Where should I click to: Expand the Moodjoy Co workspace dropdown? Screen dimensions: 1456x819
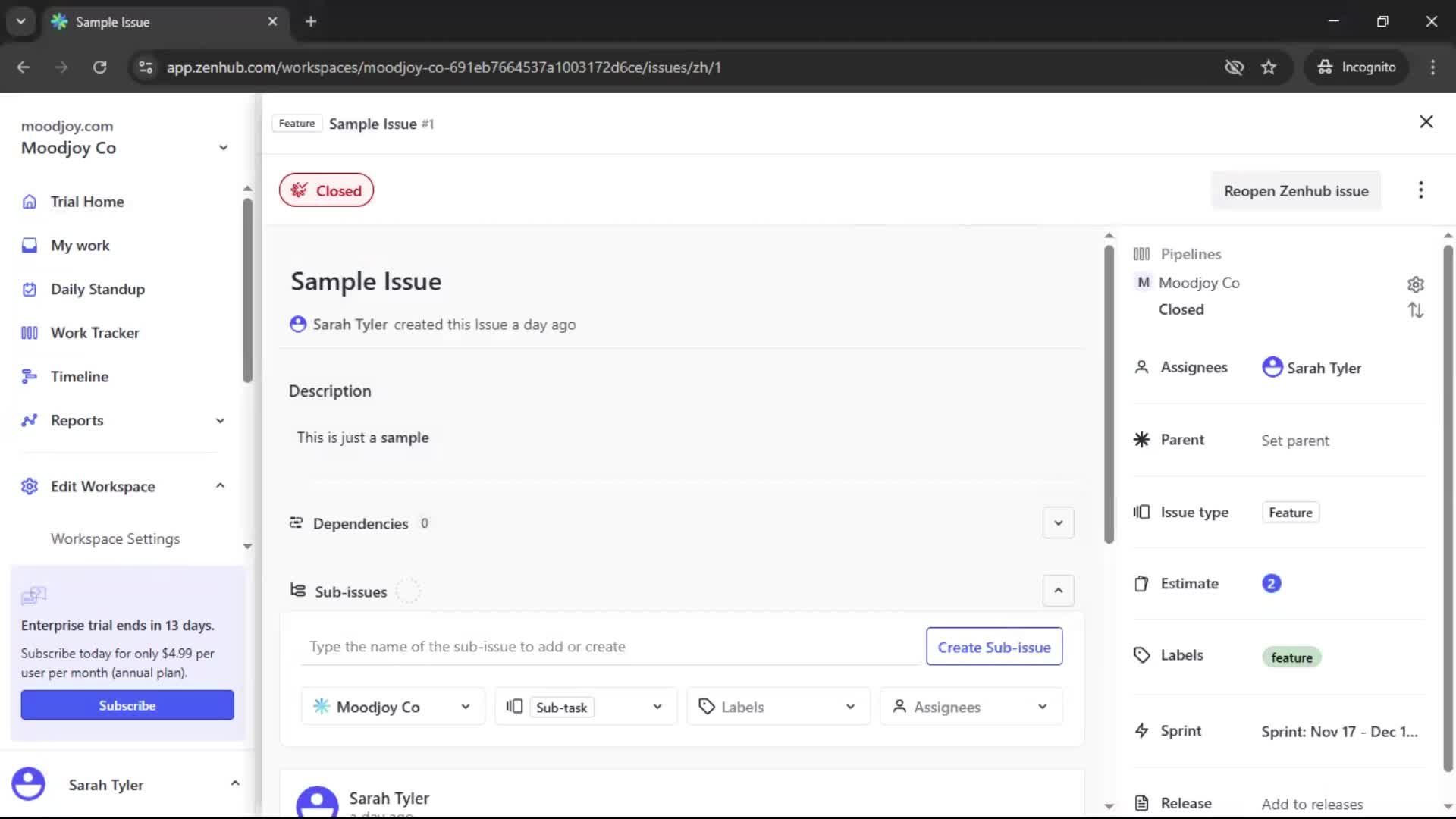(223, 147)
